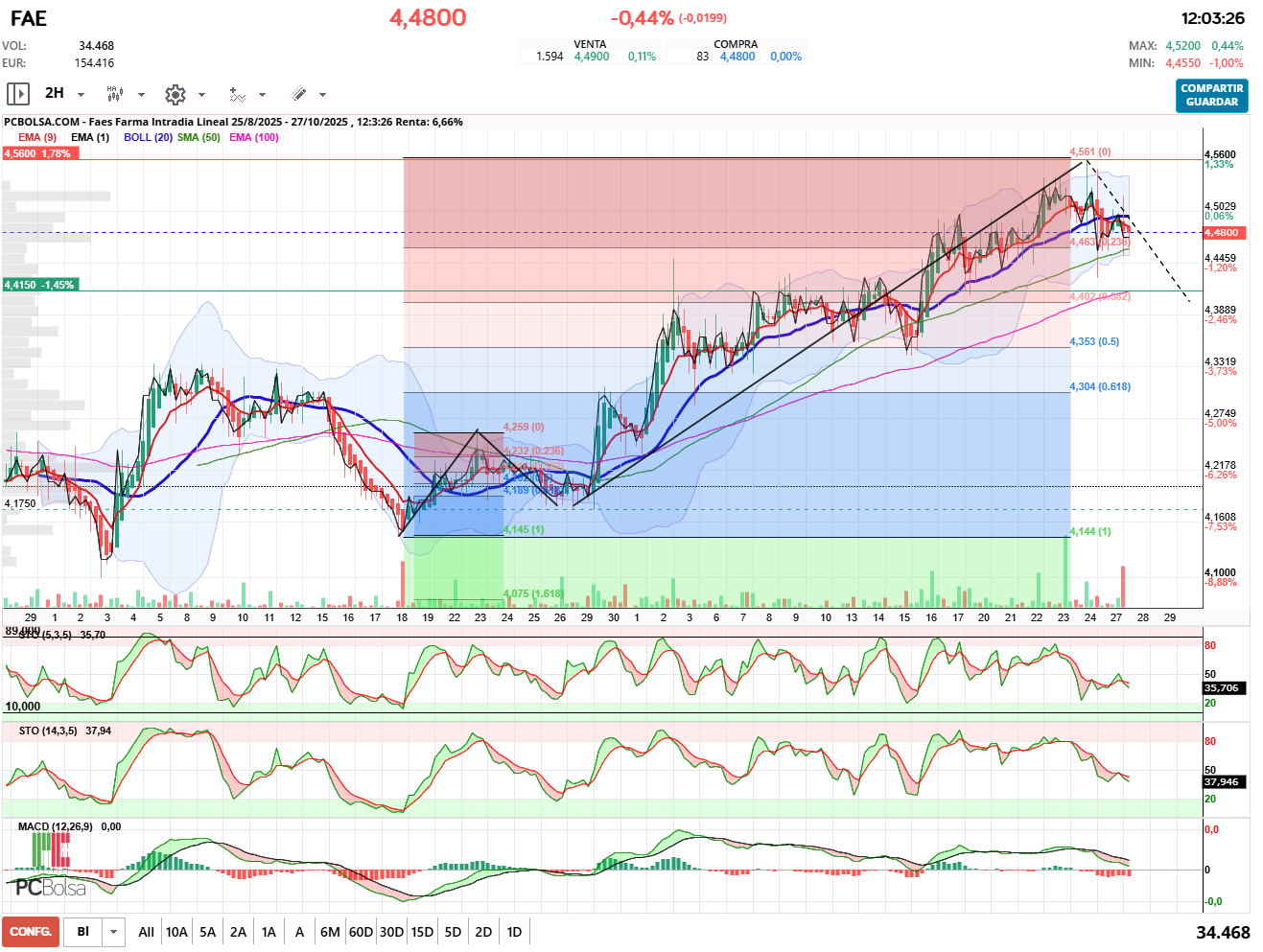Expand the drawing tools dropdown arrow
The height and width of the screenshot is (952, 1263).
click(x=322, y=94)
